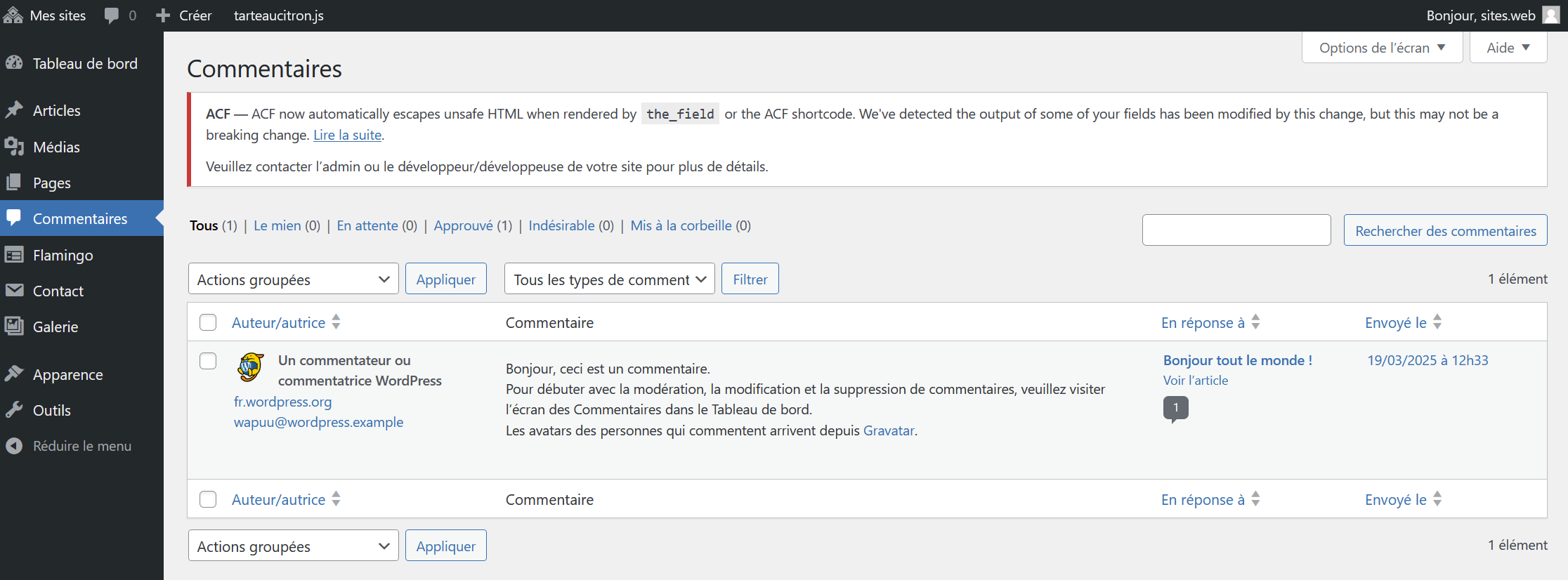Screen dimensions: 1568x580
Task: Click the Contact envelope icon
Action: pyautogui.click(x=15, y=291)
